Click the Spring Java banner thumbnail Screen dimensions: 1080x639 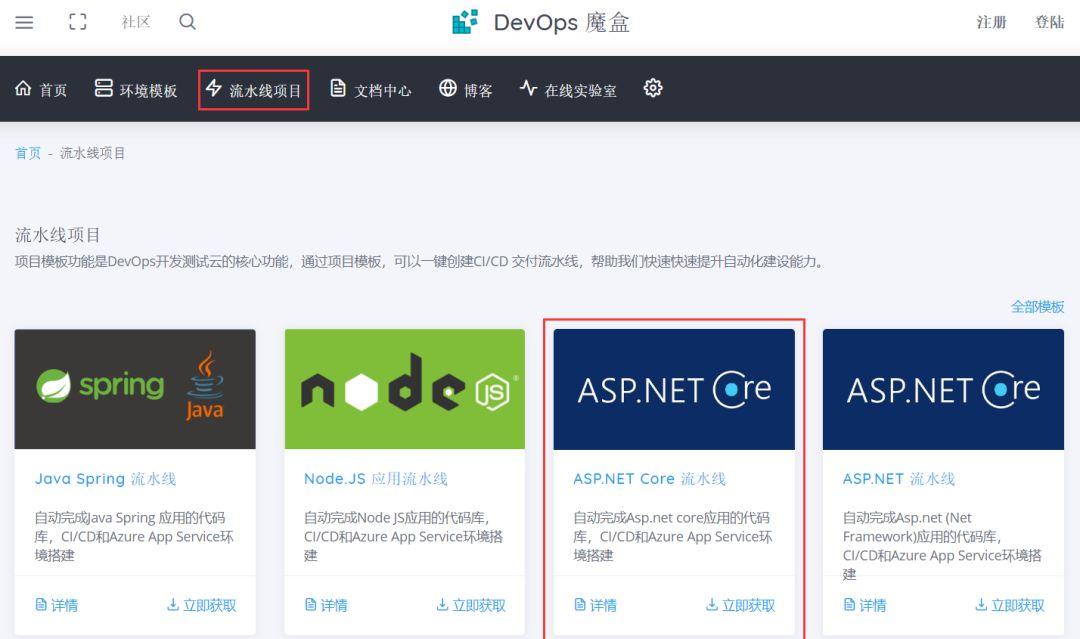135,389
